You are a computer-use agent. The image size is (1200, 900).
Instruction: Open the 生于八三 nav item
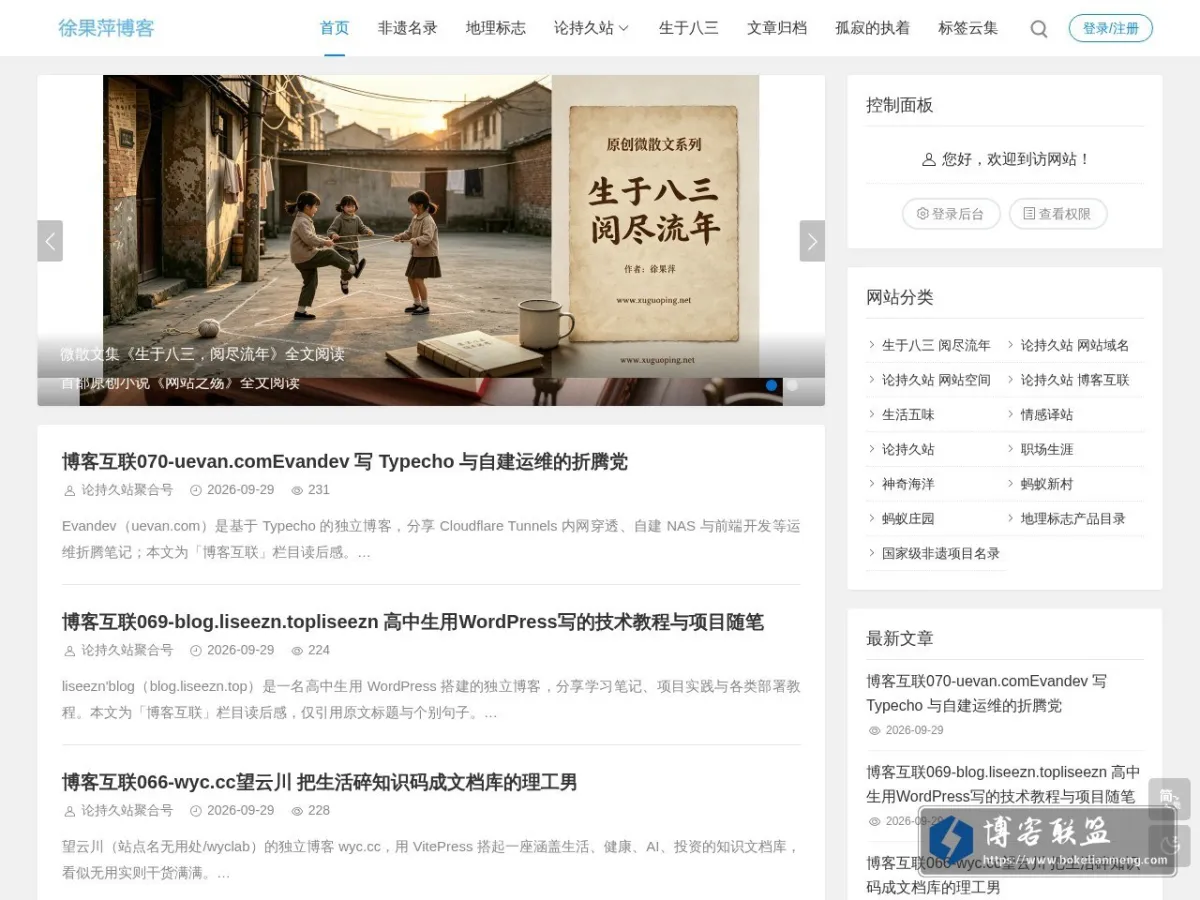coord(688,28)
